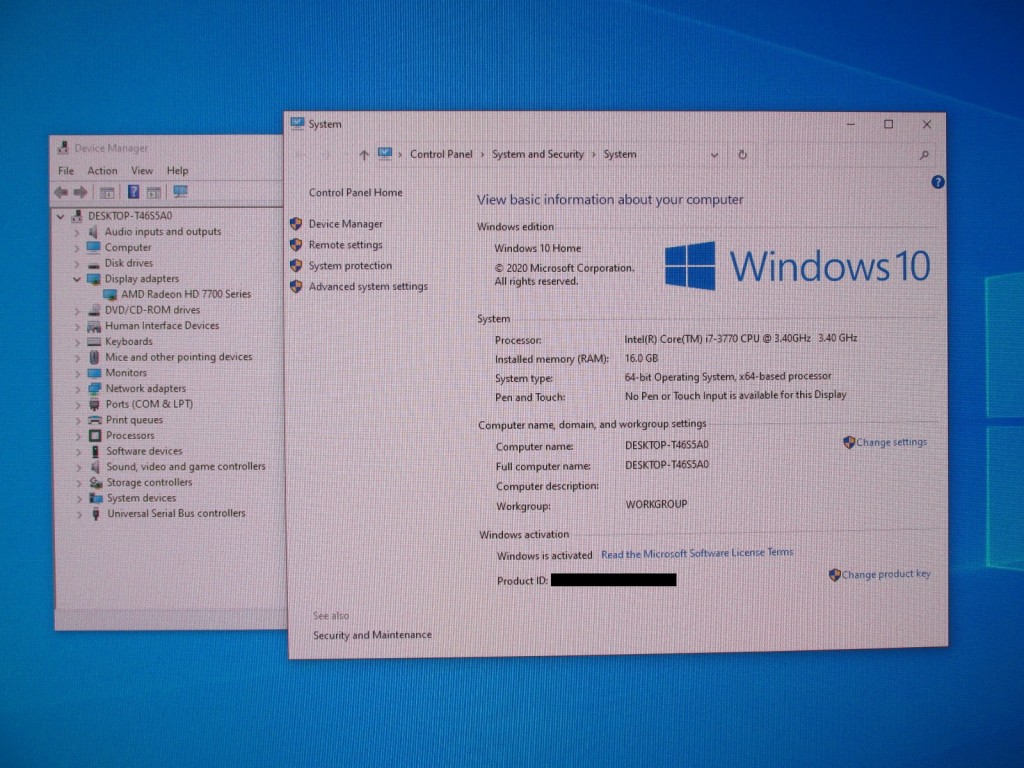
Task: Read the Microsoft Software License Terms
Action: (x=697, y=553)
